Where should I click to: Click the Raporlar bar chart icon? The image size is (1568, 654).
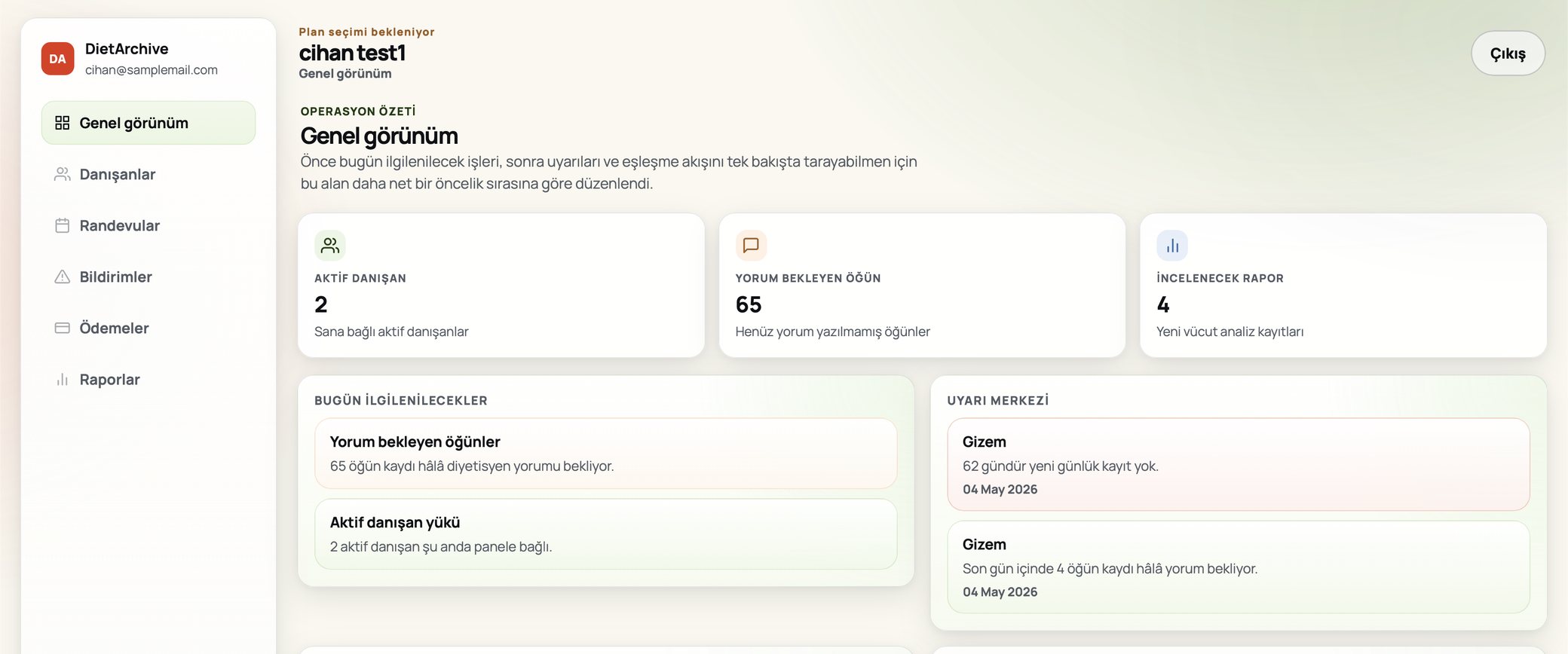(63, 379)
